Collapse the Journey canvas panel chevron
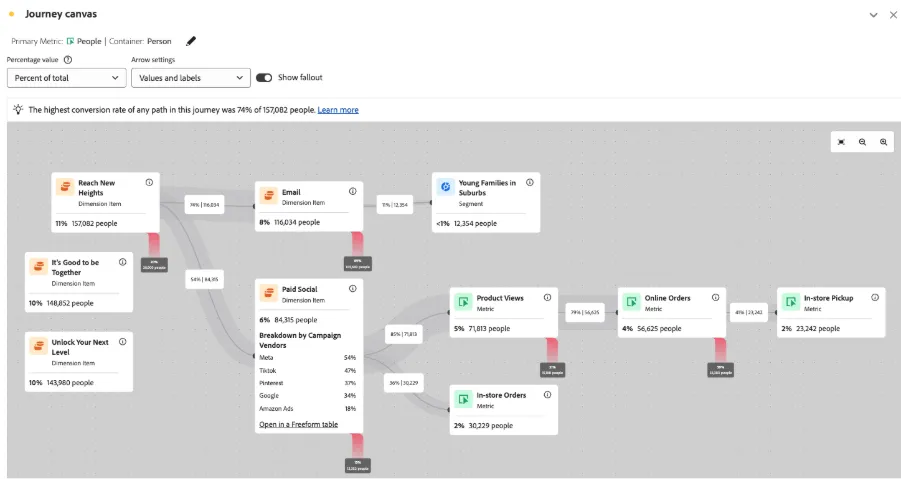 coord(873,15)
